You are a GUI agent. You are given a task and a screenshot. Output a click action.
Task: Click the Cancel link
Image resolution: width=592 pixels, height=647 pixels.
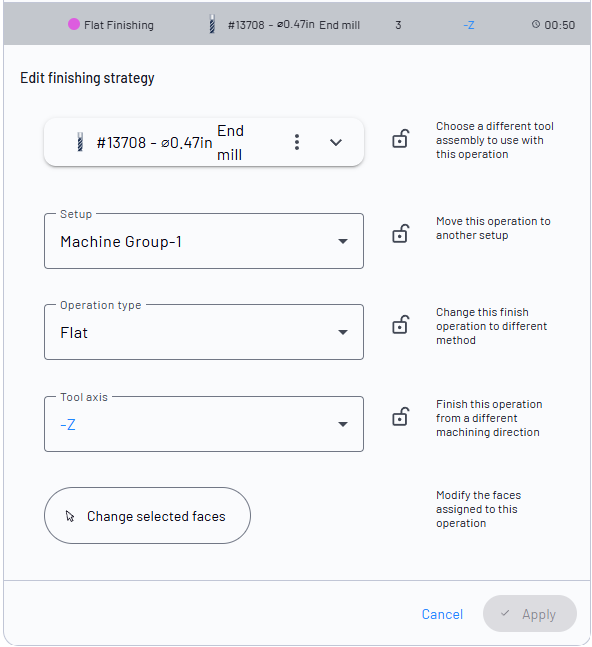tap(442, 614)
